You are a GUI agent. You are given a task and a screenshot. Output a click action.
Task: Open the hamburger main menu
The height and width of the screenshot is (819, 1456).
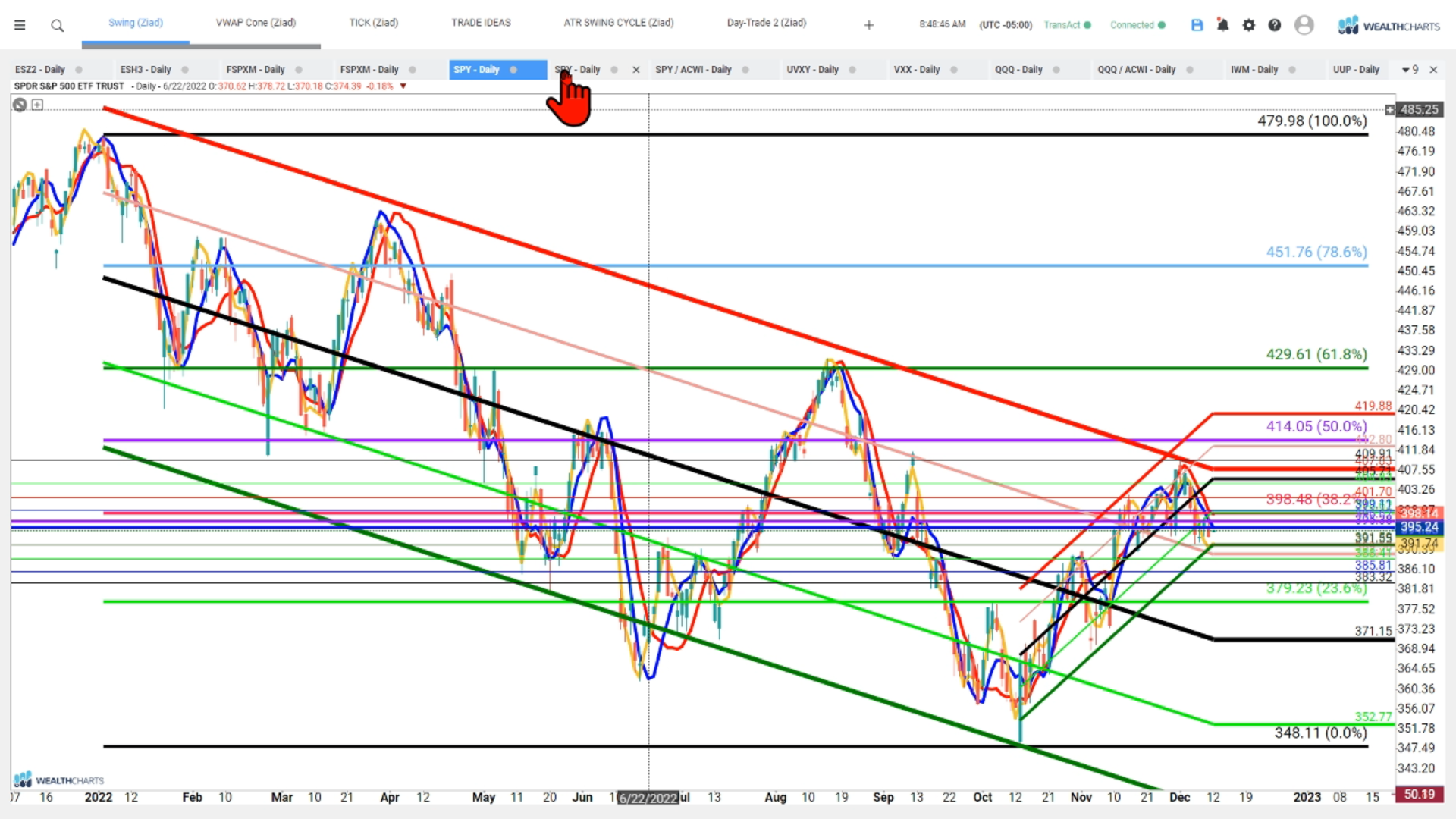click(x=20, y=25)
